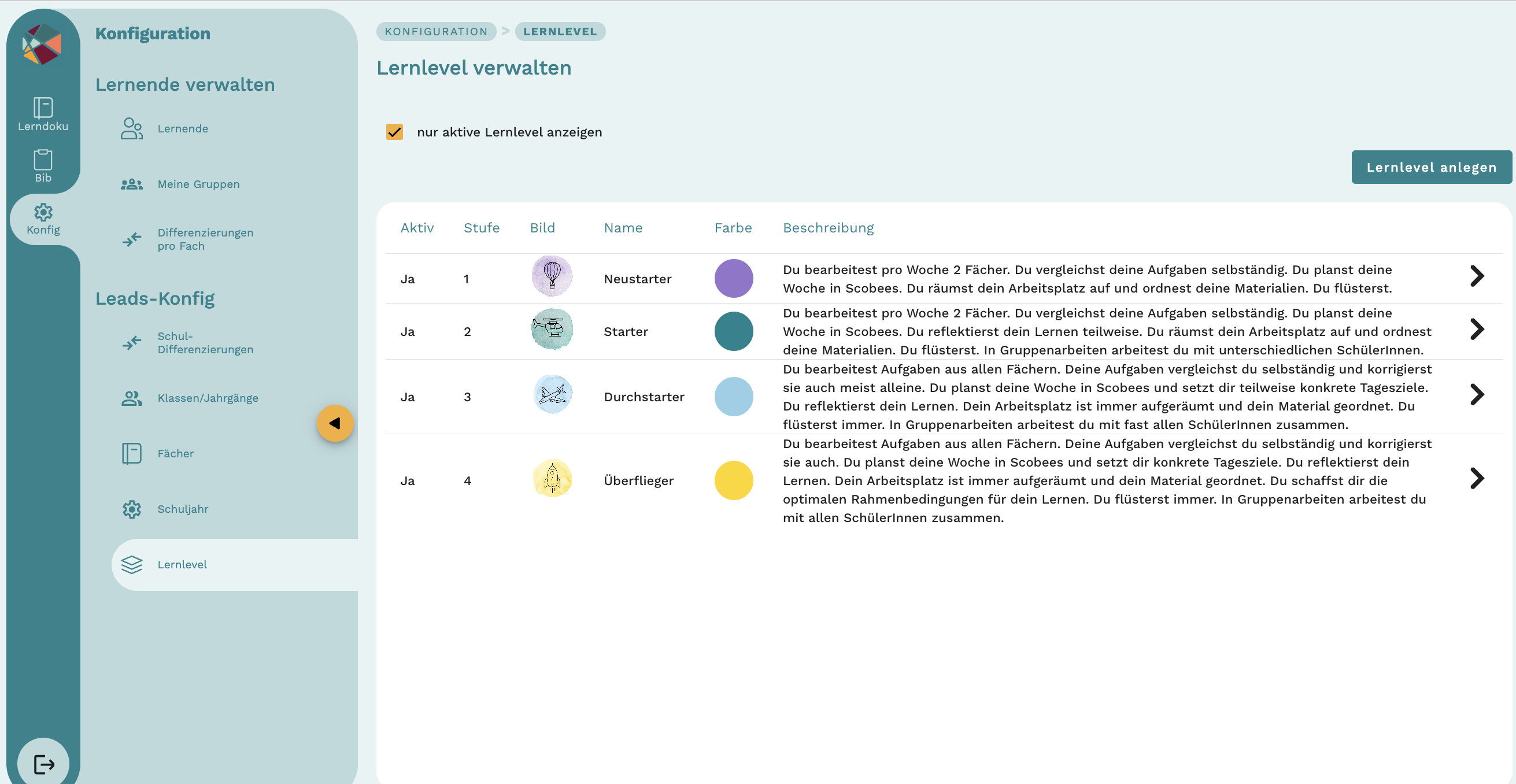Click the logout icon at bottom
Viewport: 1516px width, 784px height.
pyautogui.click(x=43, y=764)
